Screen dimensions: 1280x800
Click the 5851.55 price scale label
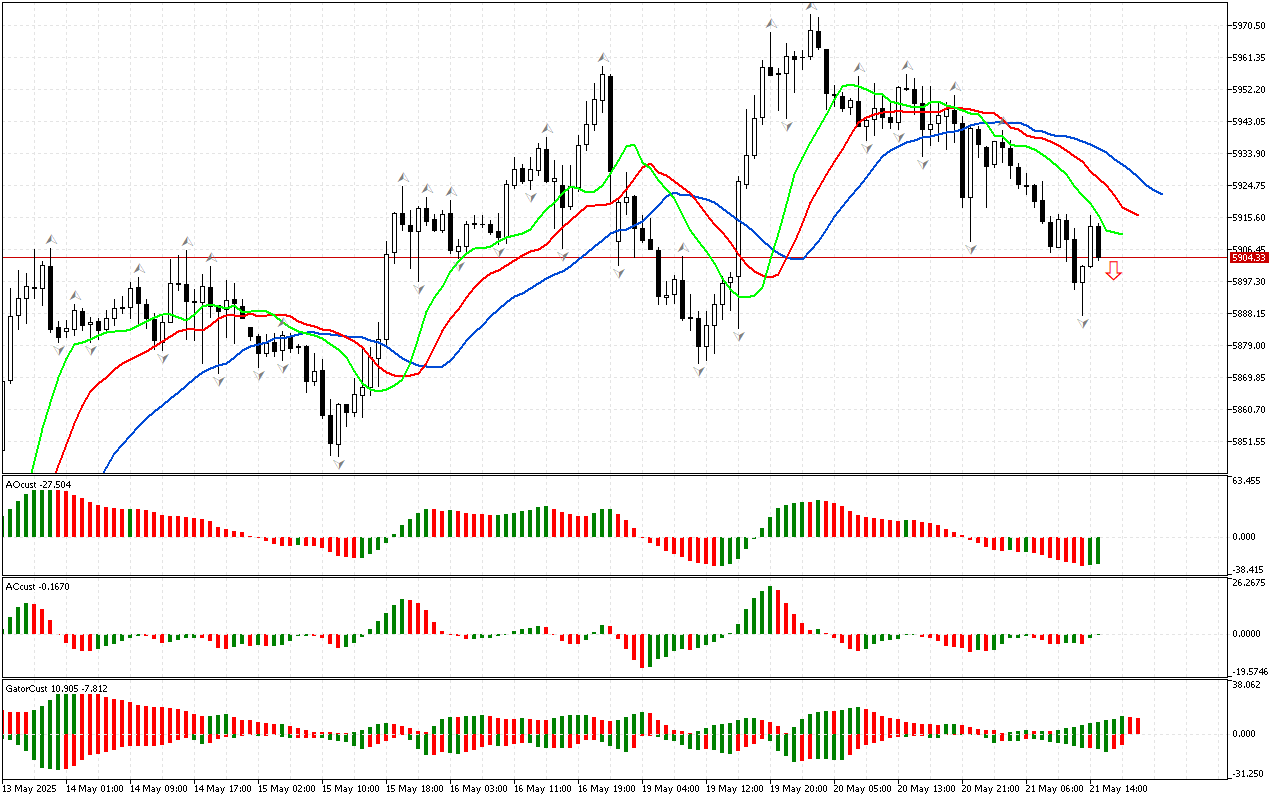1248,441
